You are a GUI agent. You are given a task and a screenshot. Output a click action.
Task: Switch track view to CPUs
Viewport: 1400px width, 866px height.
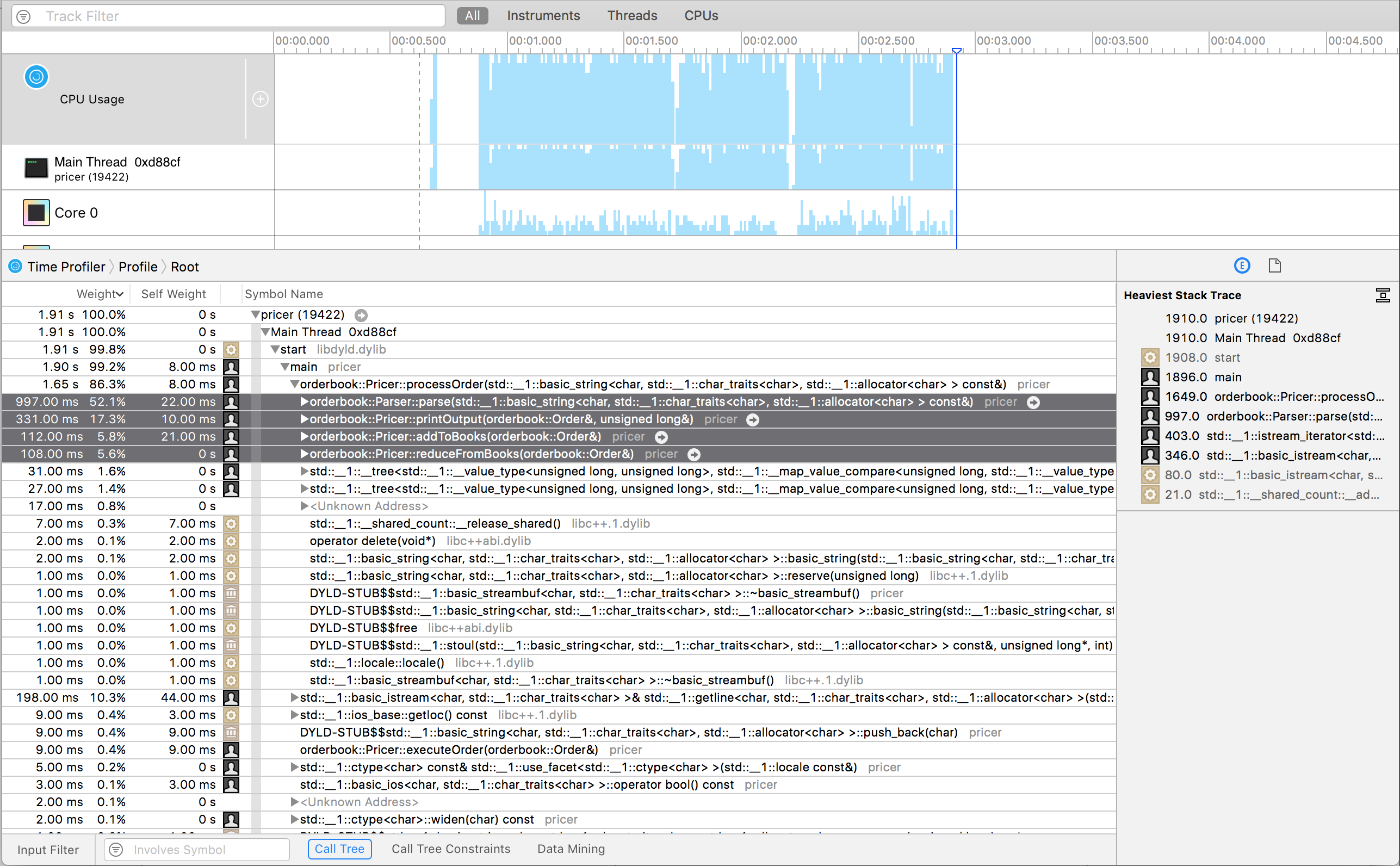[701, 16]
